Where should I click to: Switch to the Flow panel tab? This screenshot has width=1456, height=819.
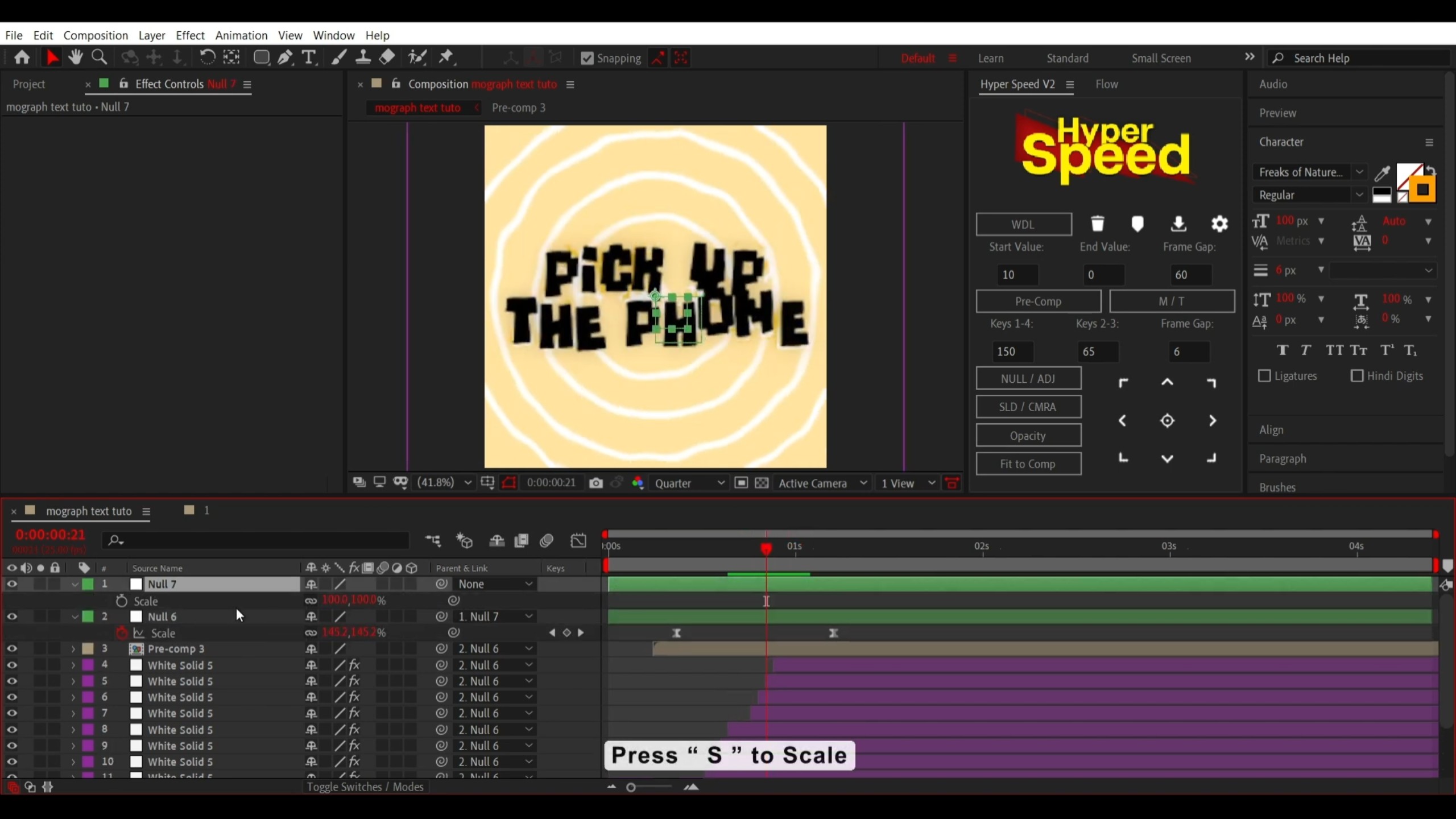[x=1106, y=84]
